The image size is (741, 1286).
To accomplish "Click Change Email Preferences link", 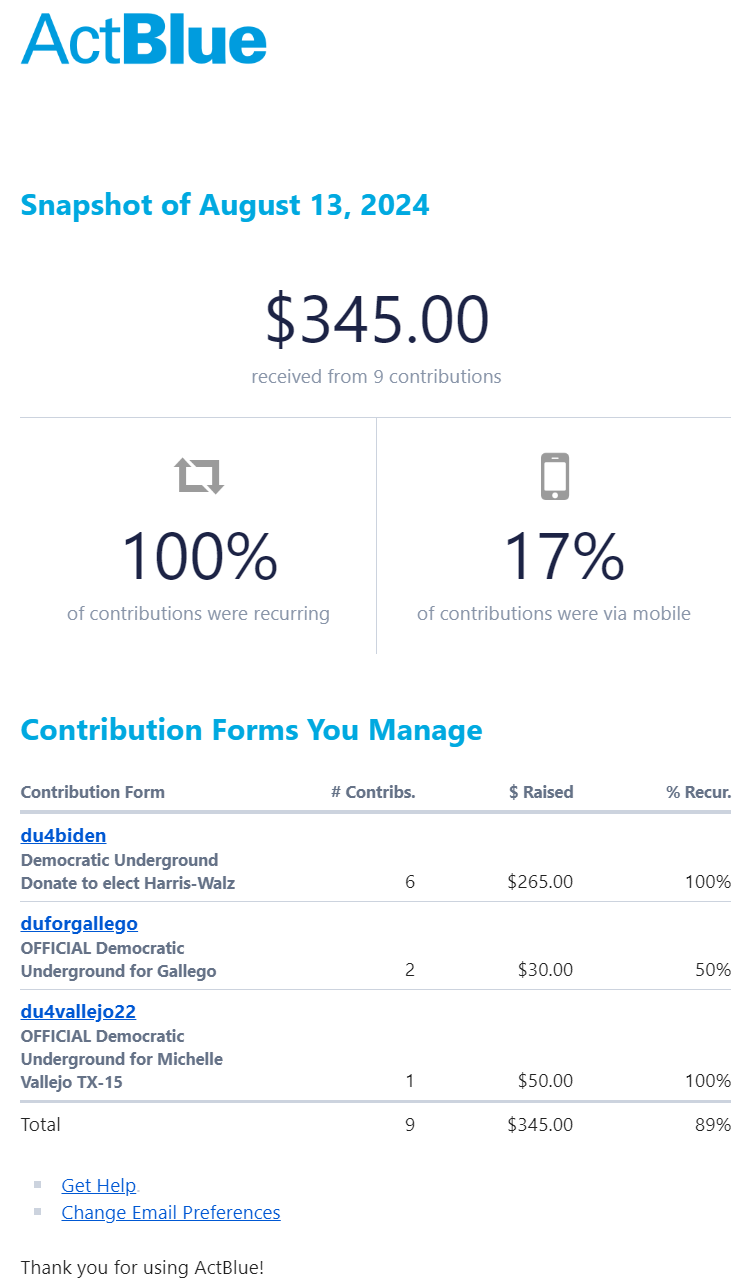I will (x=171, y=1212).
